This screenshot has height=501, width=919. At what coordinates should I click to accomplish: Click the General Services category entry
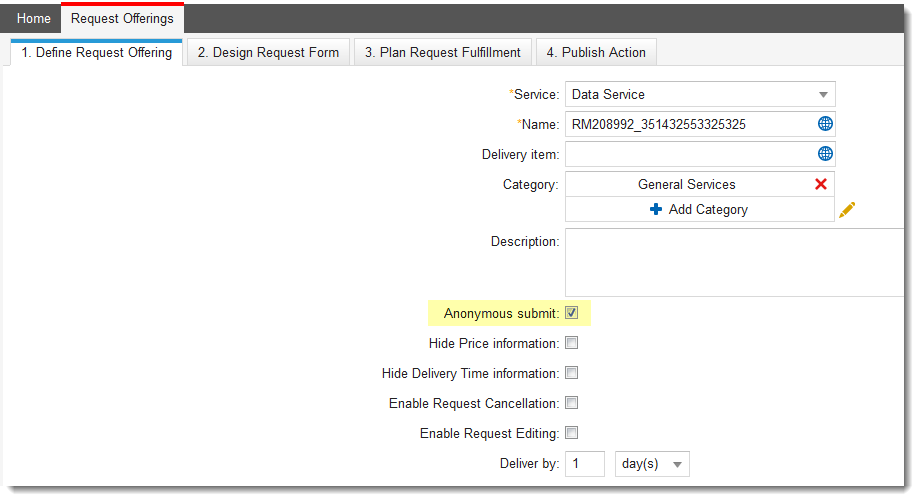coord(686,184)
